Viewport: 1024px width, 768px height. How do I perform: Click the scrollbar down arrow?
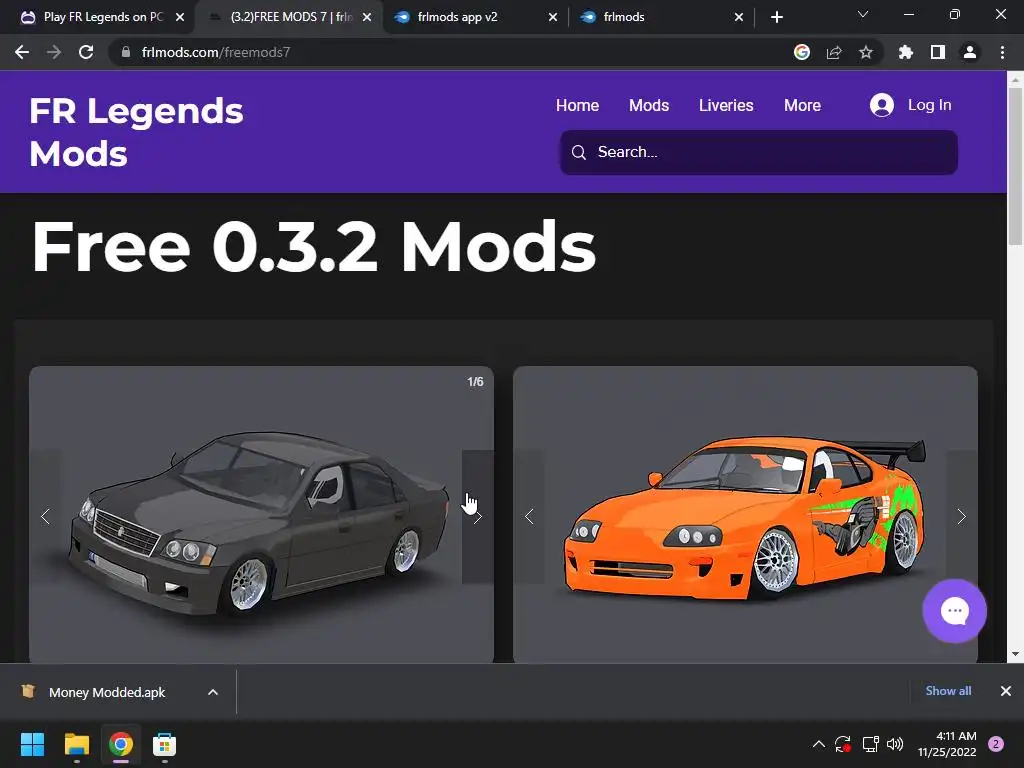pyautogui.click(x=1015, y=654)
